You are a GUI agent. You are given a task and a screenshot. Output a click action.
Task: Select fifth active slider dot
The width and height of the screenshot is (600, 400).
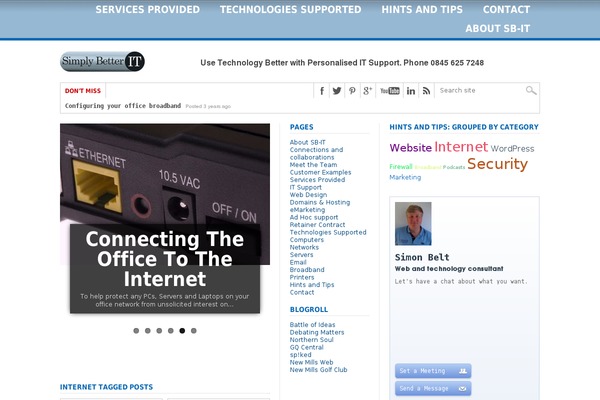click(x=182, y=331)
